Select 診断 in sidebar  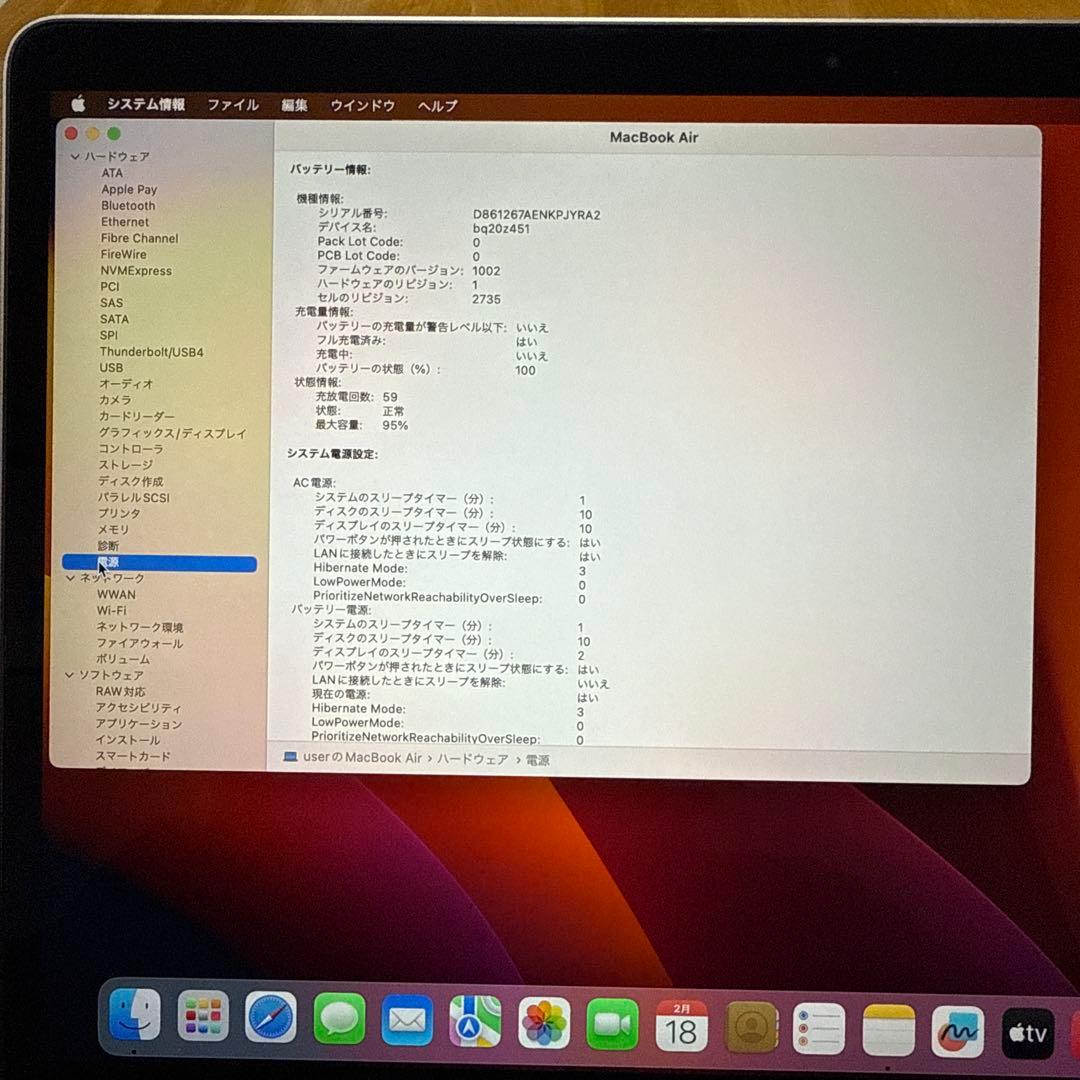[108, 546]
